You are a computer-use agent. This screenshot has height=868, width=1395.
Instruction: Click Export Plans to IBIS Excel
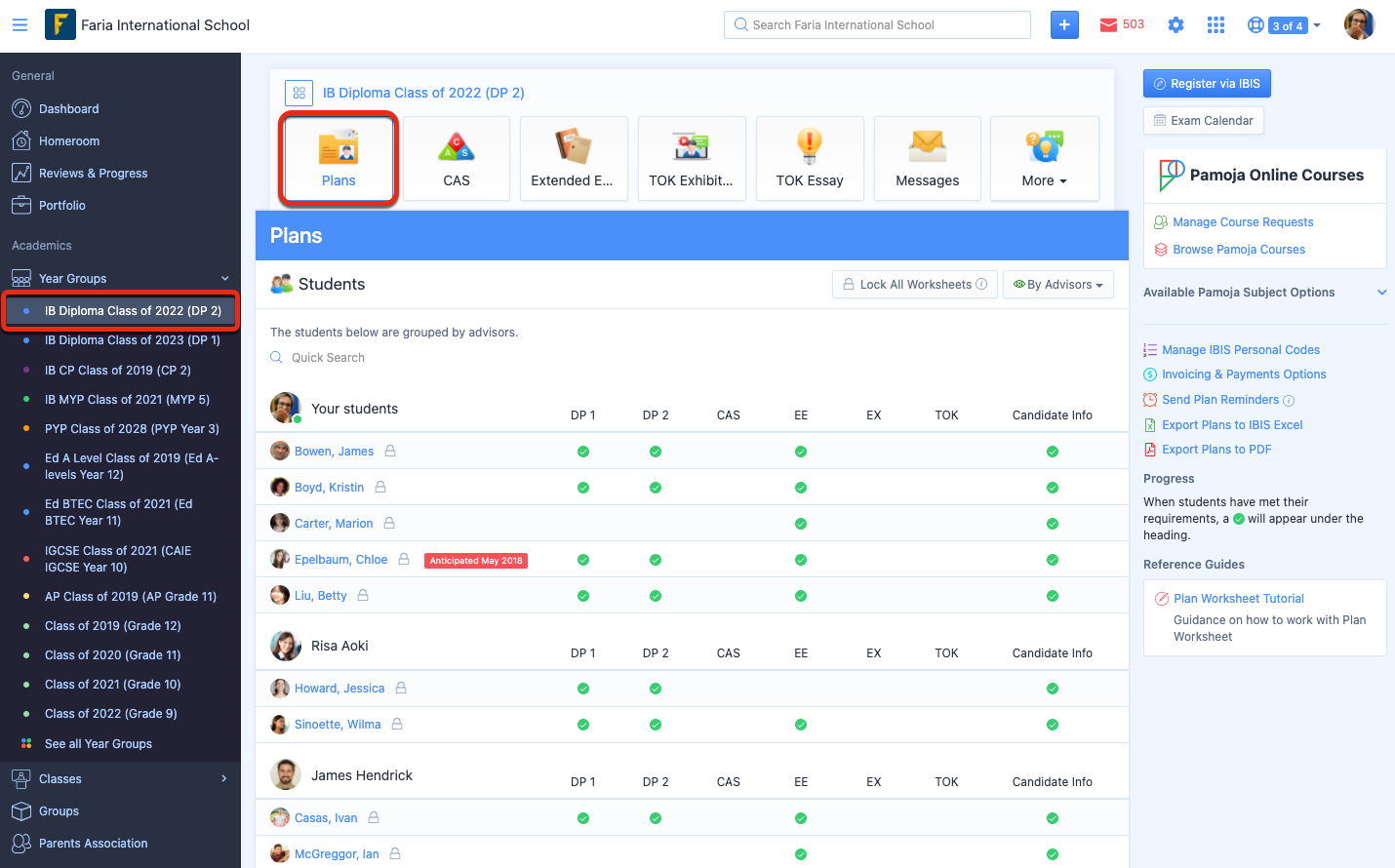1232,425
